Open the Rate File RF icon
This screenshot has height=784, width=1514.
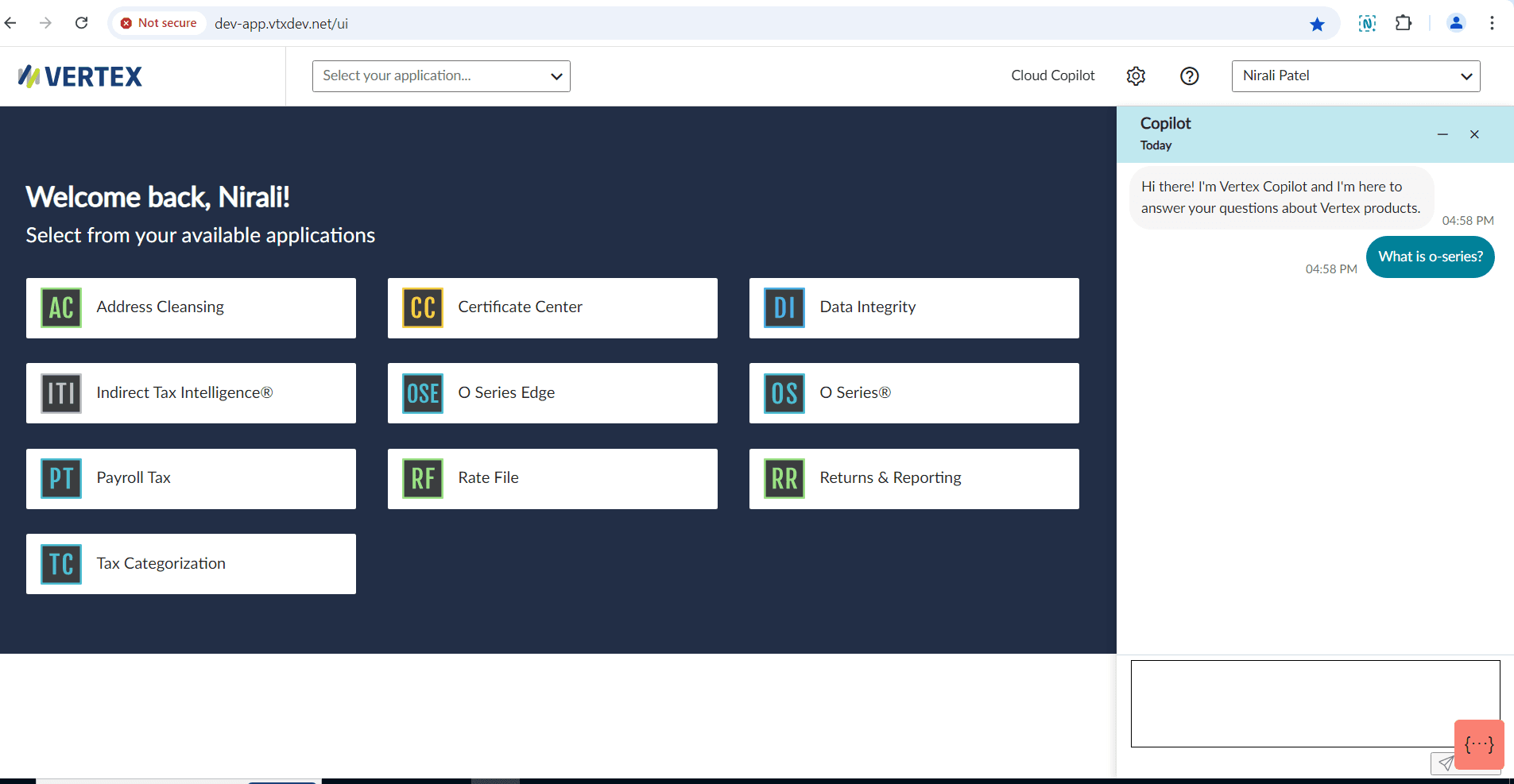coord(423,479)
